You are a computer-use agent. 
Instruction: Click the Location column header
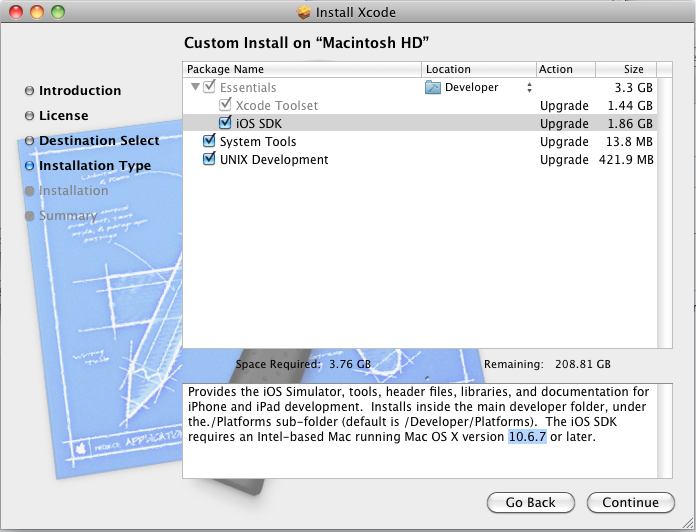[x=479, y=69]
